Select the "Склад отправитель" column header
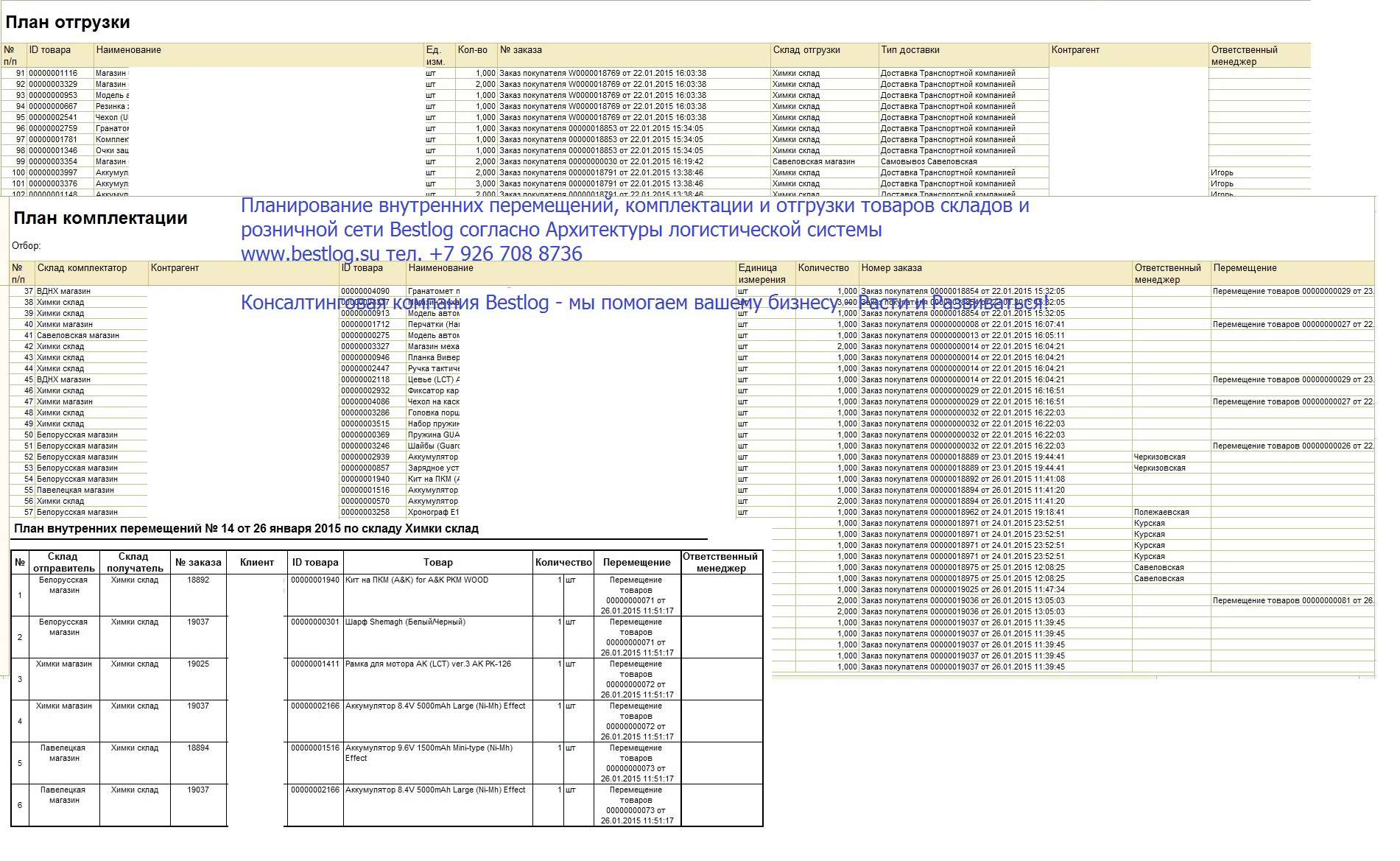Viewport: 1400px width, 861px height. [x=63, y=563]
